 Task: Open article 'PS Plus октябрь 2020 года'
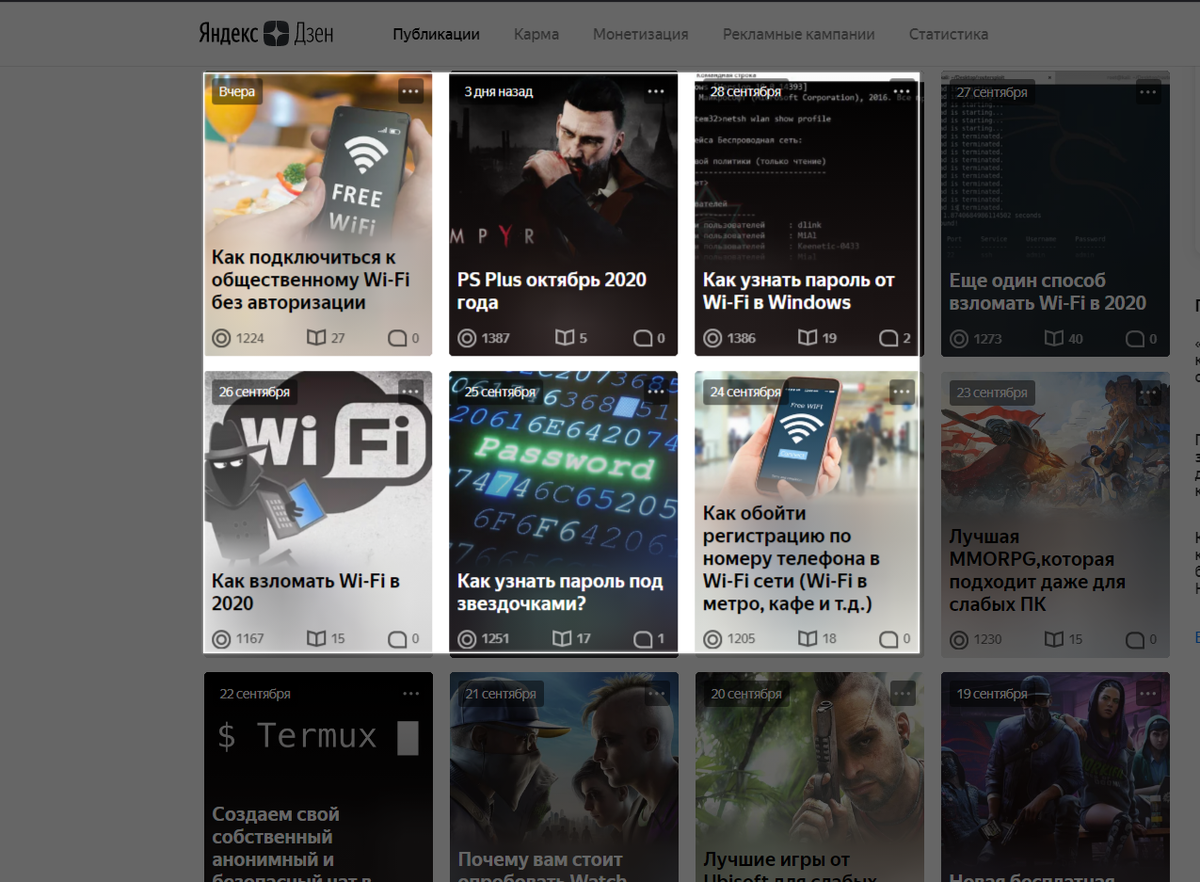552,291
